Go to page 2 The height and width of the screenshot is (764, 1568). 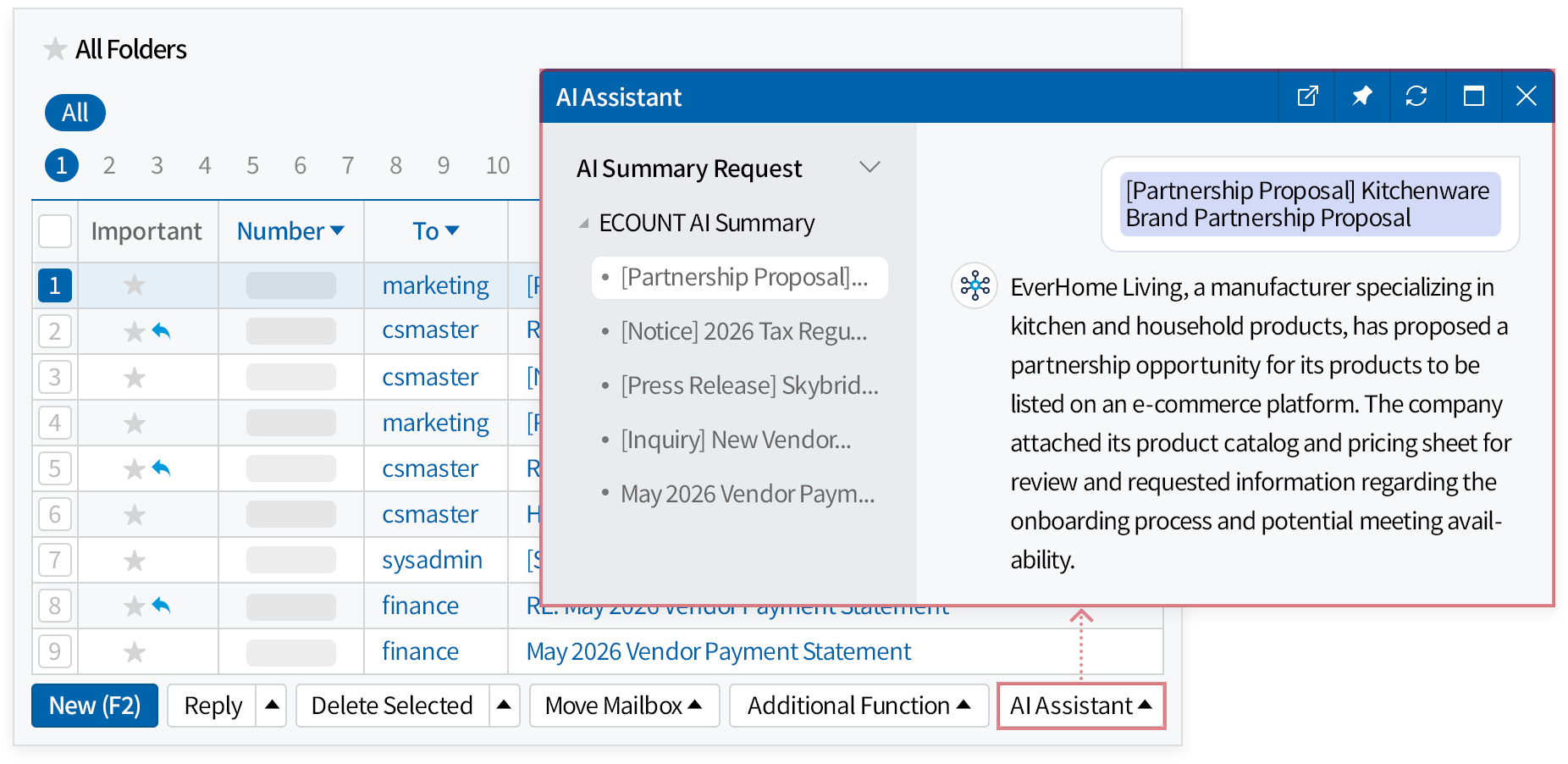(x=109, y=165)
